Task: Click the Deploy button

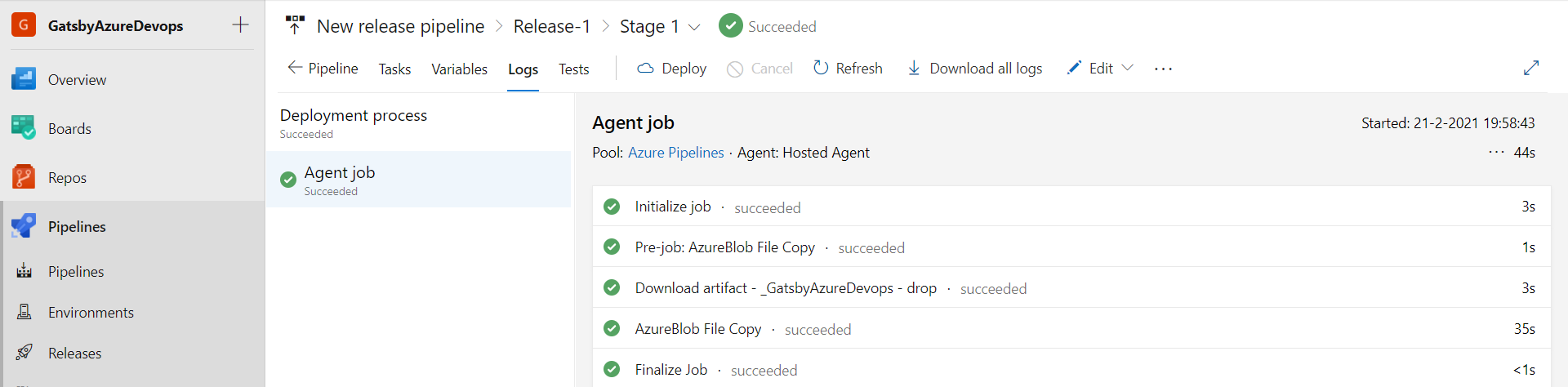Action: point(671,69)
